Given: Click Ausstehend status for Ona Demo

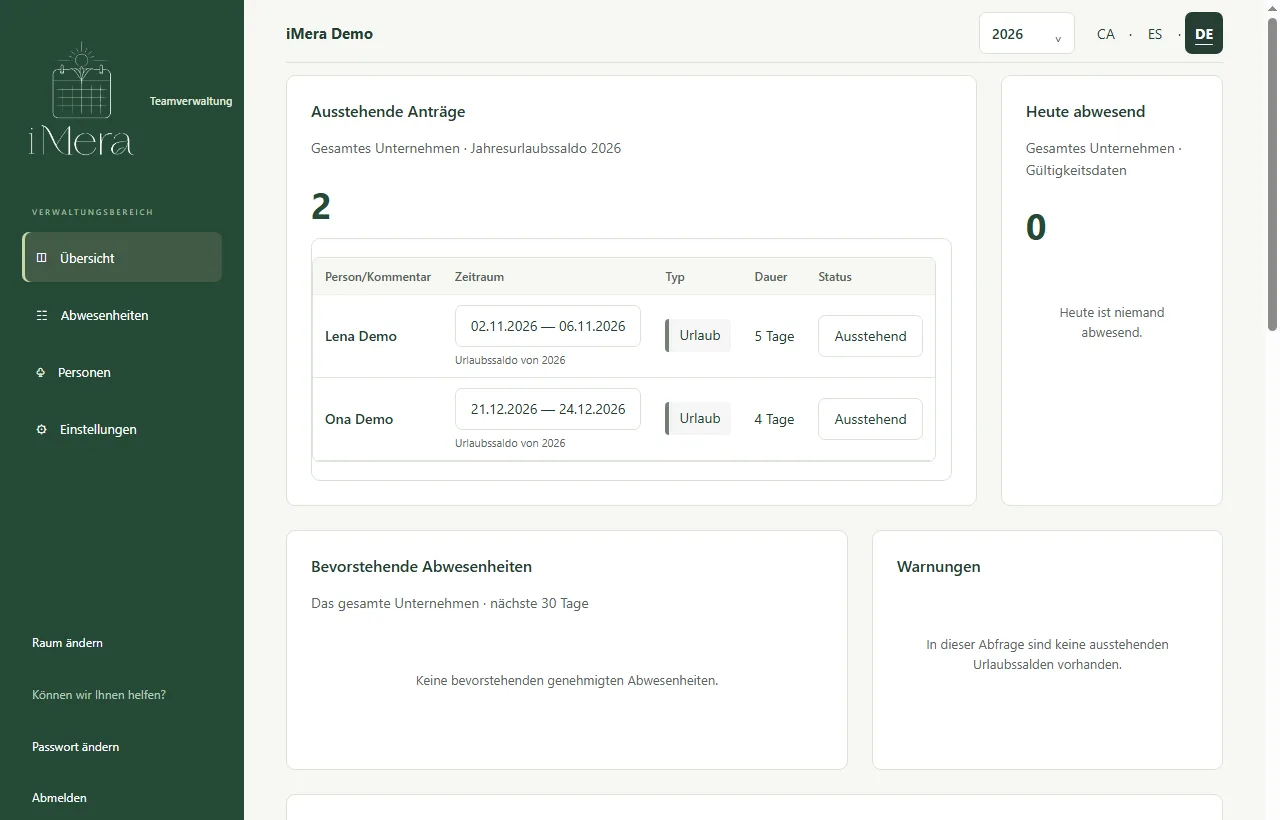Looking at the screenshot, I should pos(870,419).
